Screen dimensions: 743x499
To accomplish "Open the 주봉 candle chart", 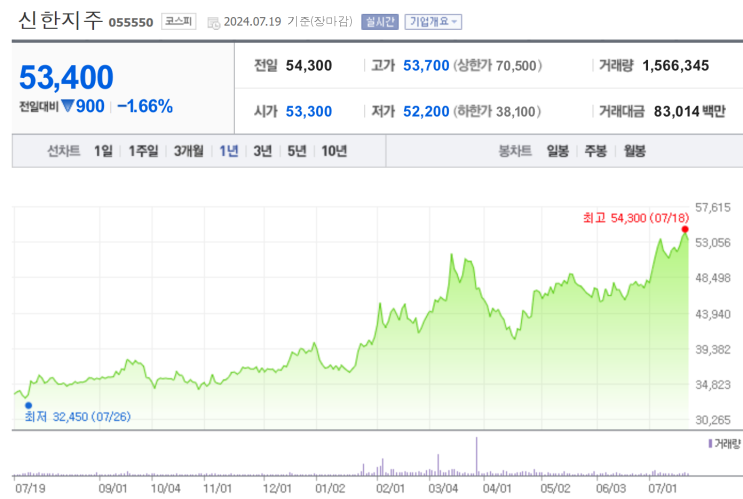I will tap(596, 151).
